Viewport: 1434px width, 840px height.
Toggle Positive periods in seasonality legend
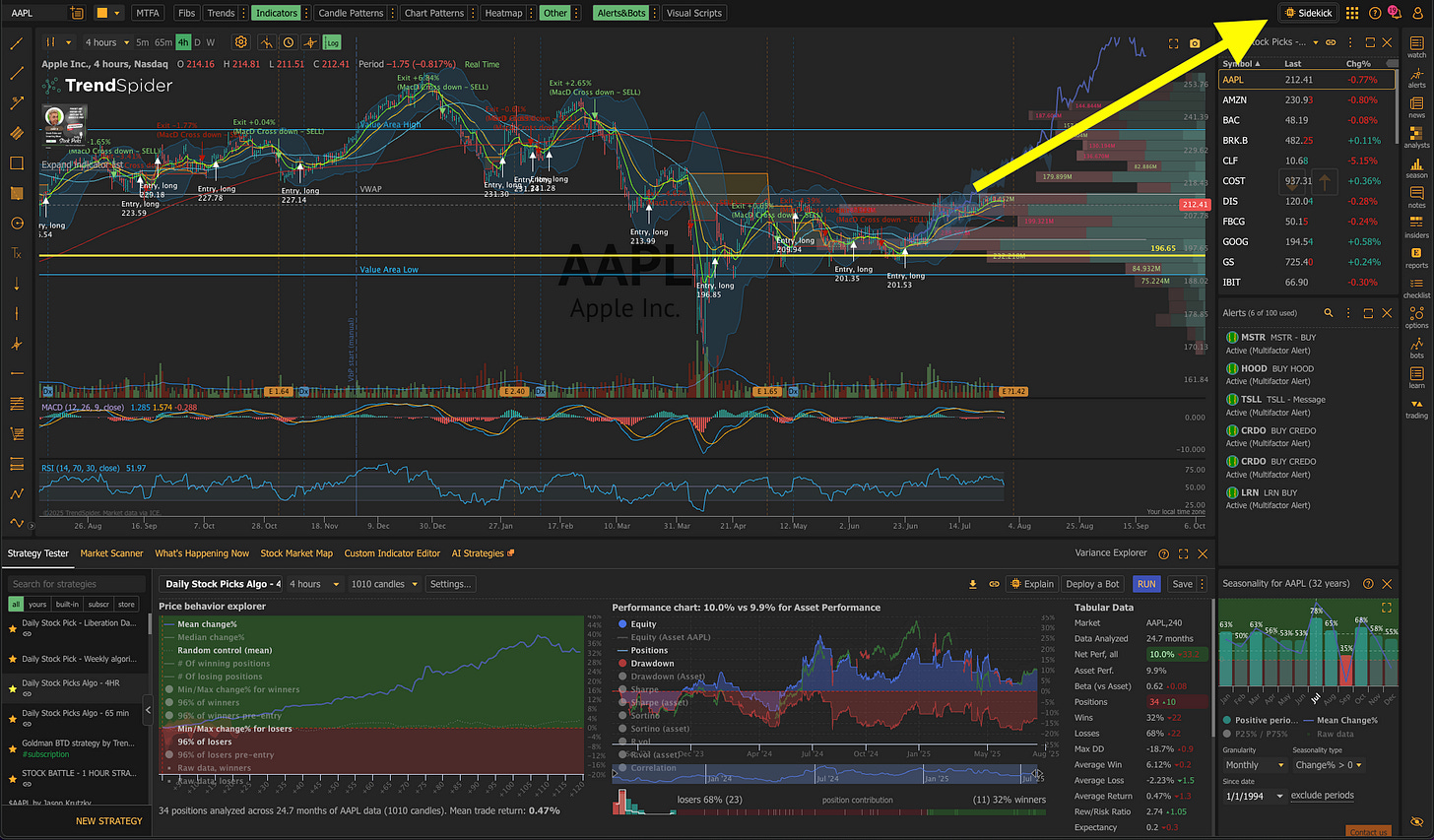click(1262, 720)
